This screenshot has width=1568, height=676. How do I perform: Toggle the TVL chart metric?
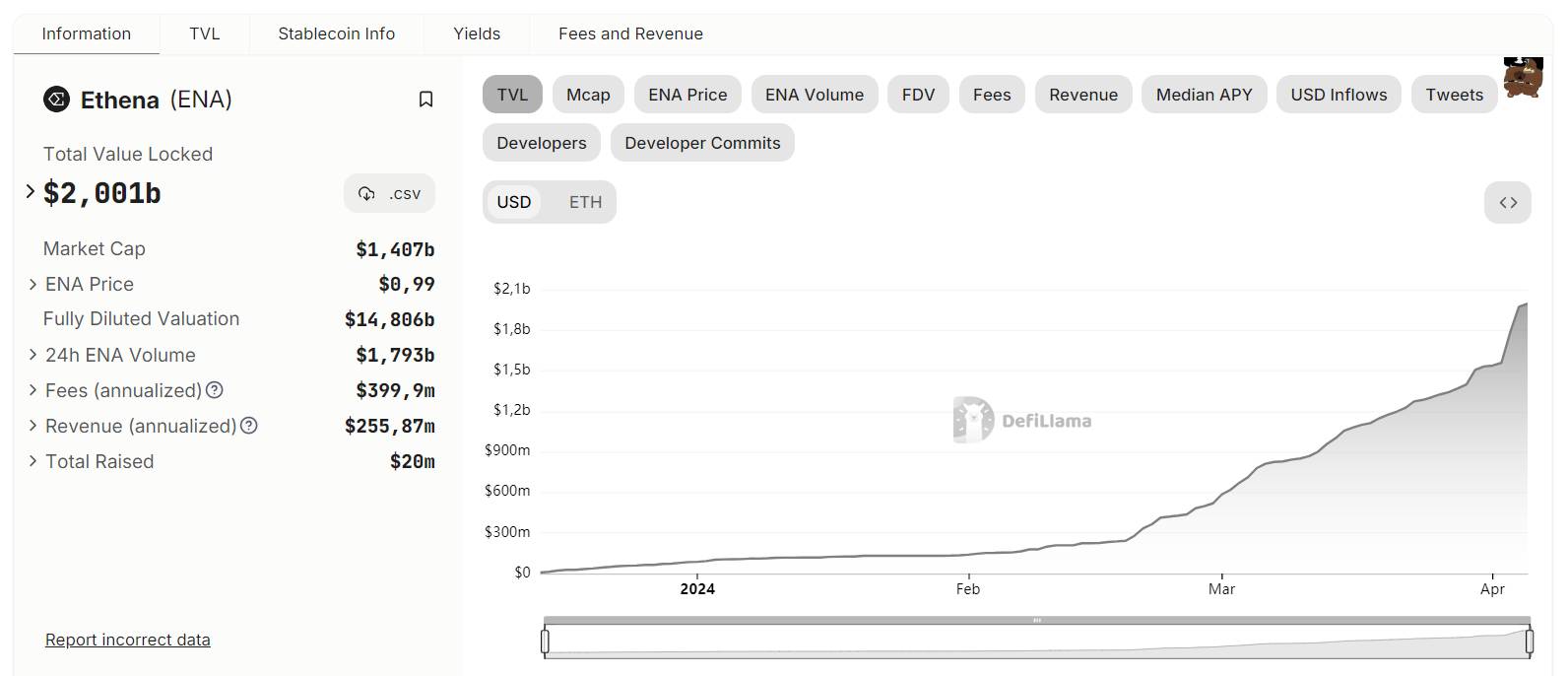click(x=512, y=95)
